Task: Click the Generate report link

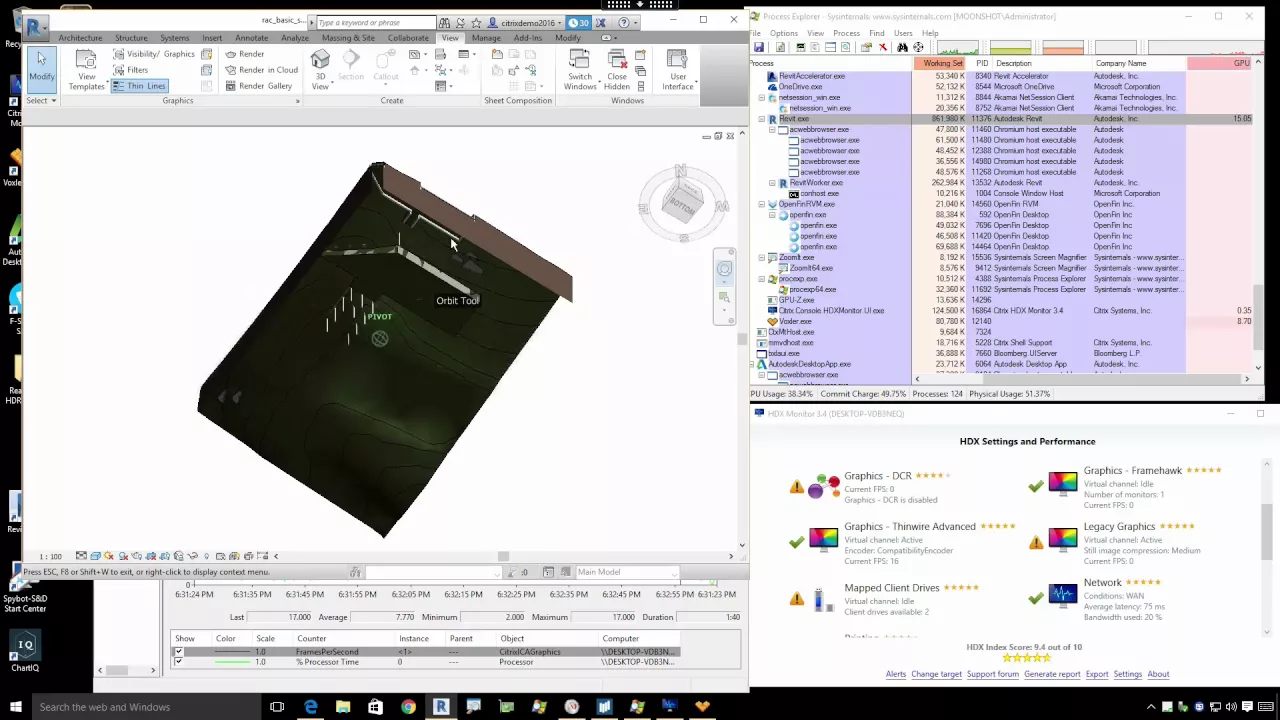Action: pyautogui.click(x=1052, y=674)
